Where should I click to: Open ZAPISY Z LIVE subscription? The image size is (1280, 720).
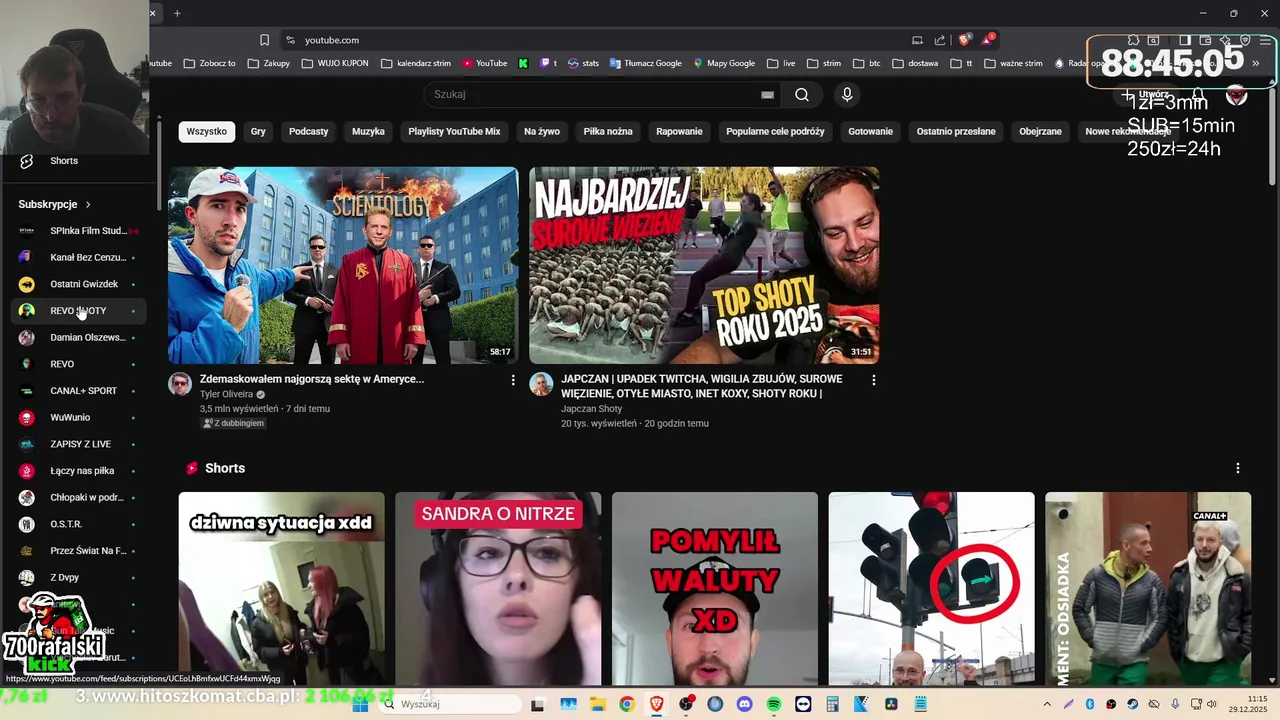point(78,444)
